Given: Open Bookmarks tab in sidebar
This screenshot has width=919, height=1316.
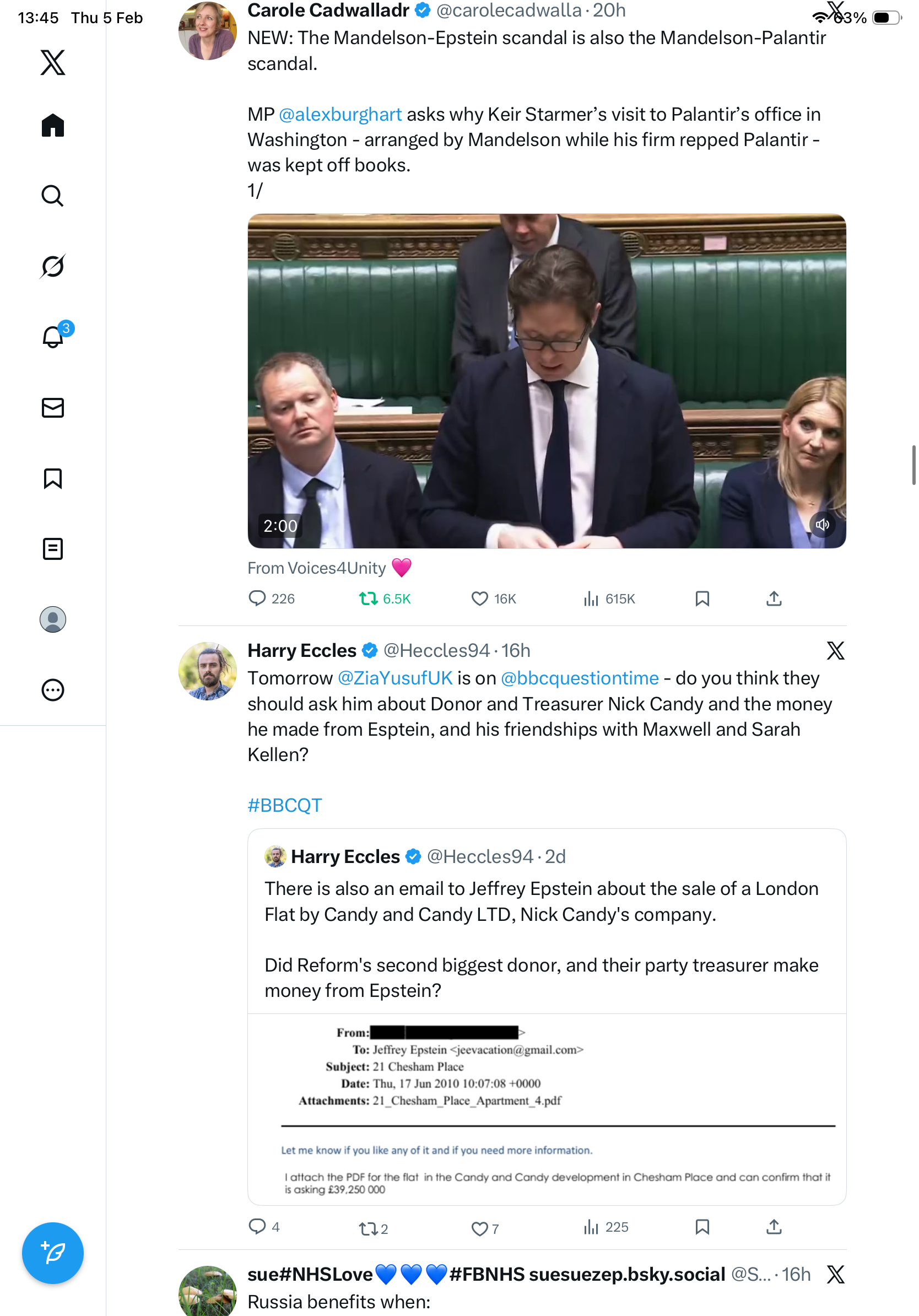Looking at the screenshot, I should [53, 478].
